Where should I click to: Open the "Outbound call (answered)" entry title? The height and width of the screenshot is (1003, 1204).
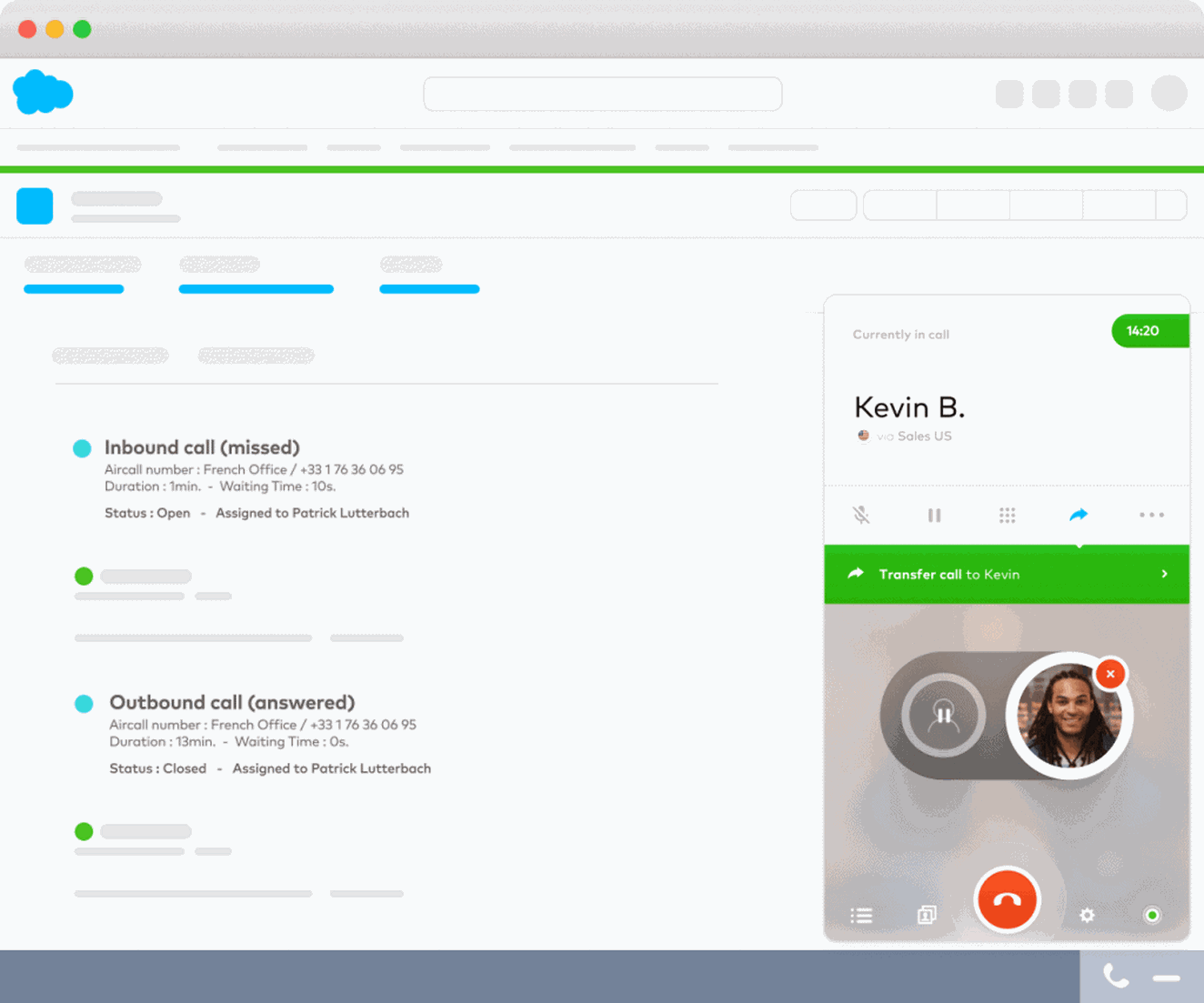pyautogui.click(x=232, y=703)
